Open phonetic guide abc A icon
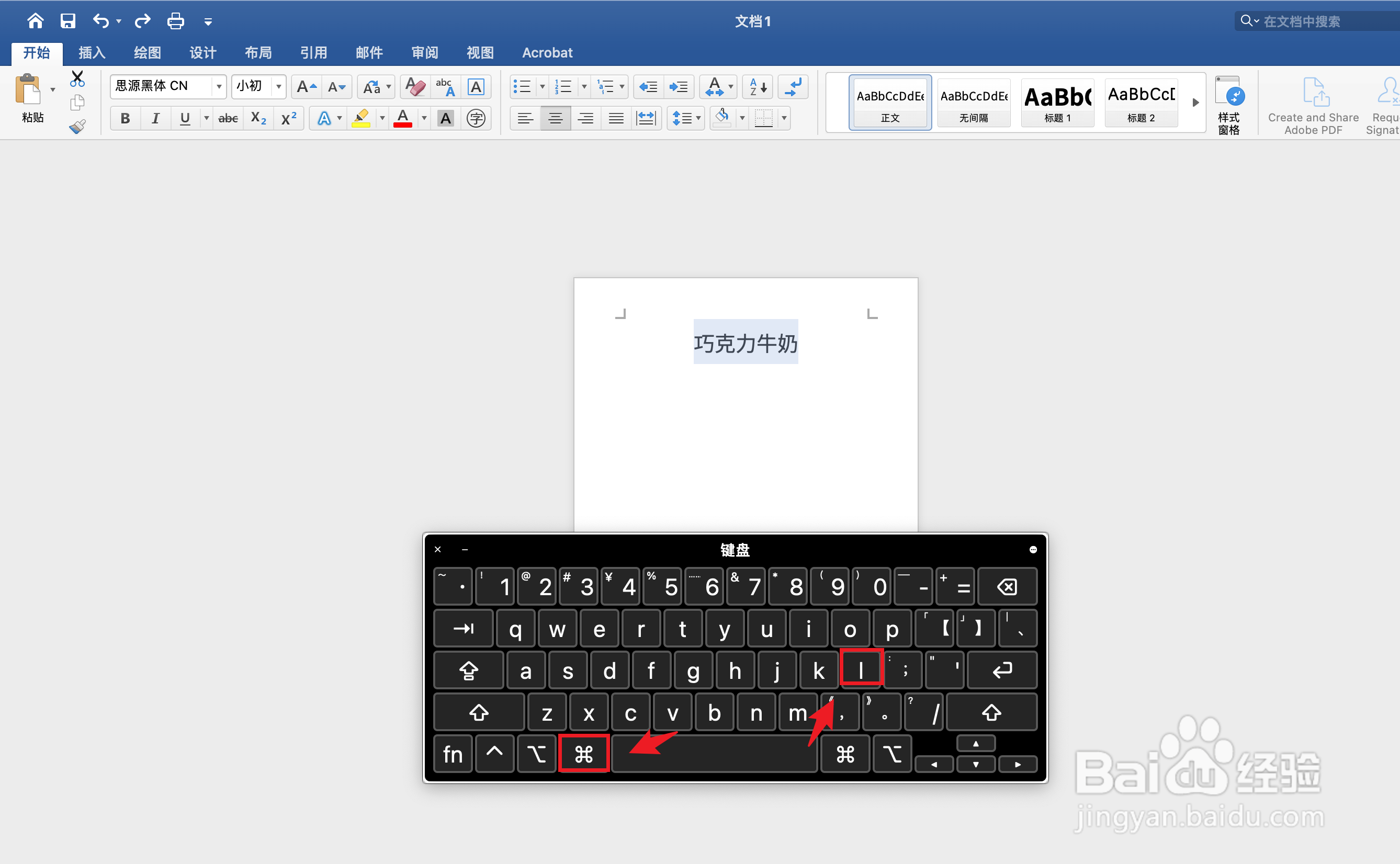This screenshot has height=864, width=1400. (x=445, y=87)
